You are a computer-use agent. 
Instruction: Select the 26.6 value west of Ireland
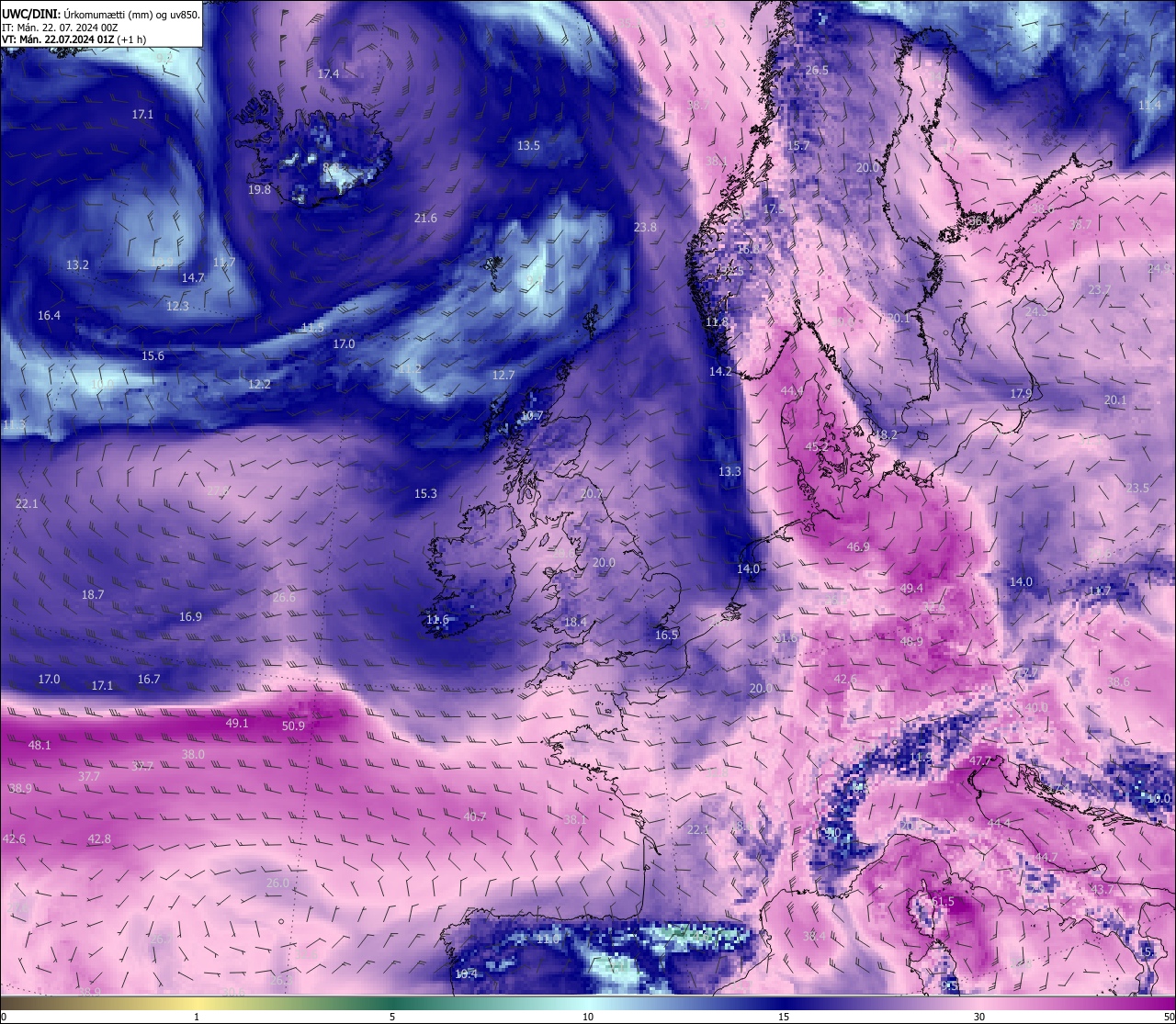tap(284, 597)
